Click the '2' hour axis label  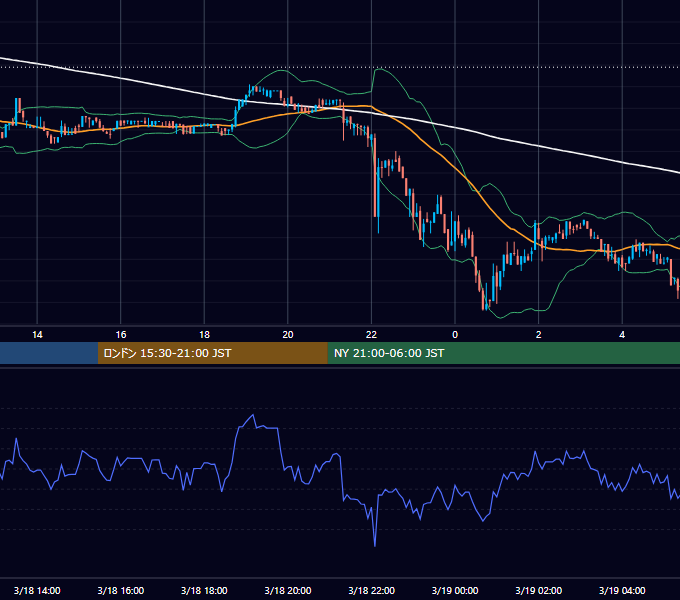click(539, 335)
